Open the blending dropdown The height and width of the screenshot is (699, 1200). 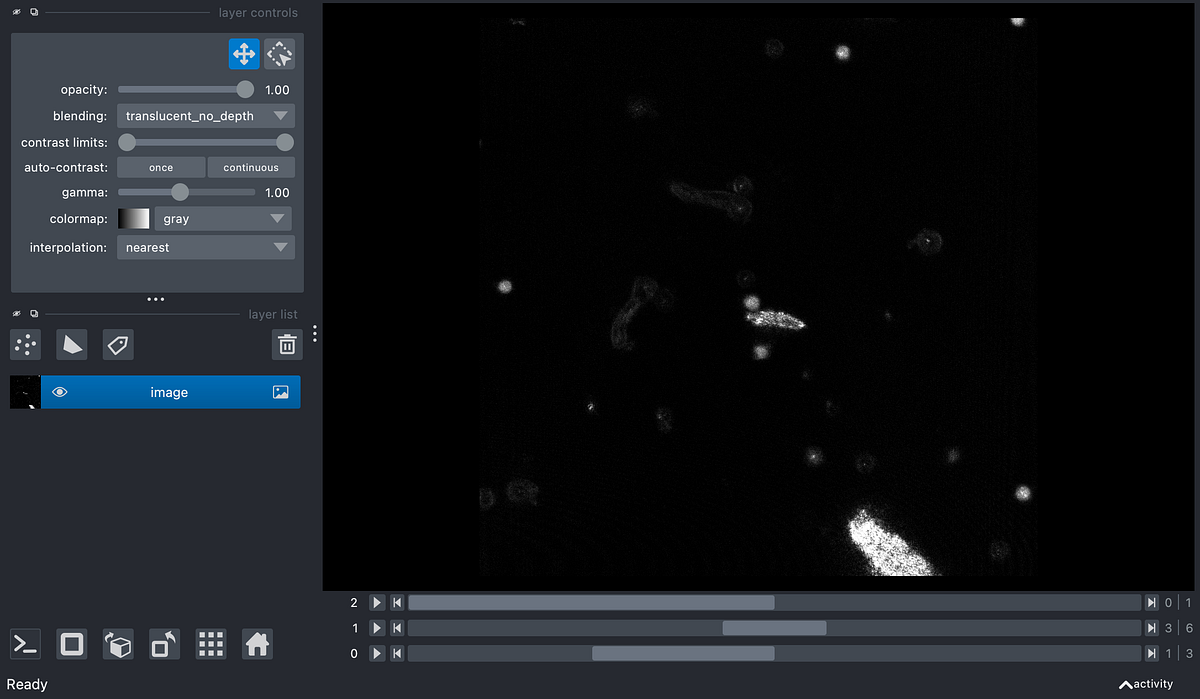(205, 115)
